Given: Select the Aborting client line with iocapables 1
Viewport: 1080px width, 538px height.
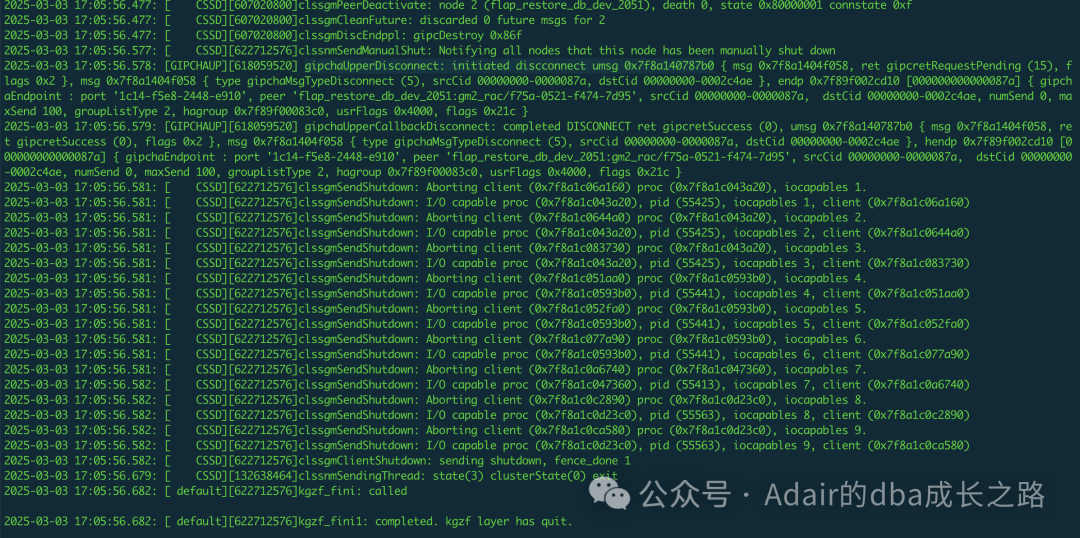Looking at the screenshot, I should point(435,187).
